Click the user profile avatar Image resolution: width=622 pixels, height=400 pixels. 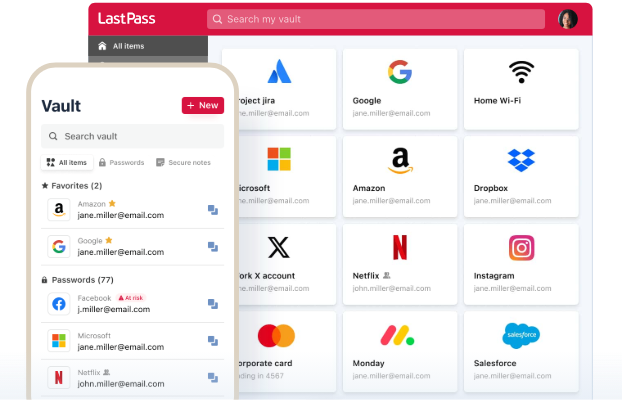click(567, 19)
